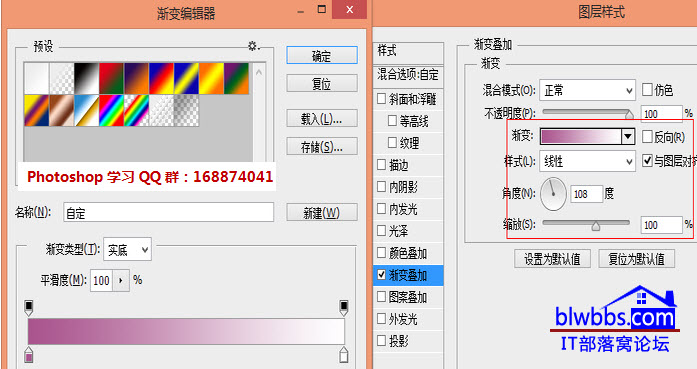Select the 外发光 entry label

click(x=403, y=319)
